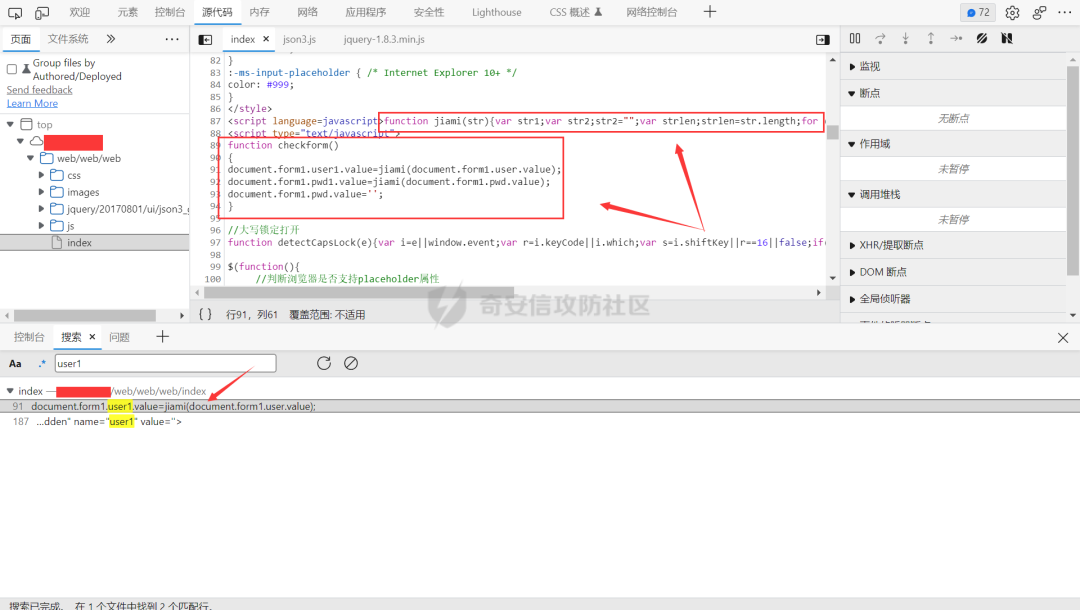The width and height of the screenshot is (1080, 610).
Task: Expand the css folder
Action: coord(41,175)
